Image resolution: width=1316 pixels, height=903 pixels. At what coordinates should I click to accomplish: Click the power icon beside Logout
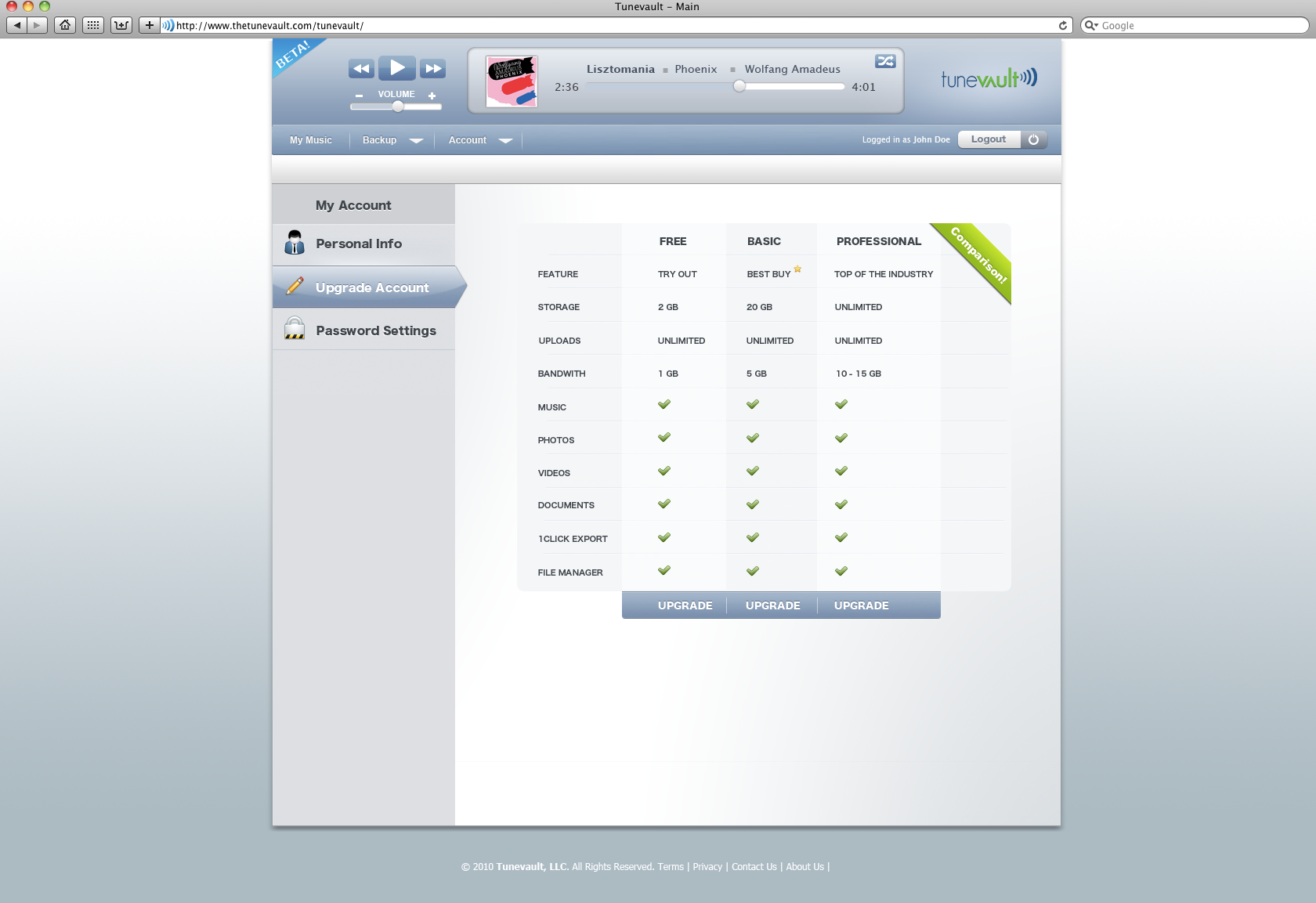click(x=1033, y=139)
